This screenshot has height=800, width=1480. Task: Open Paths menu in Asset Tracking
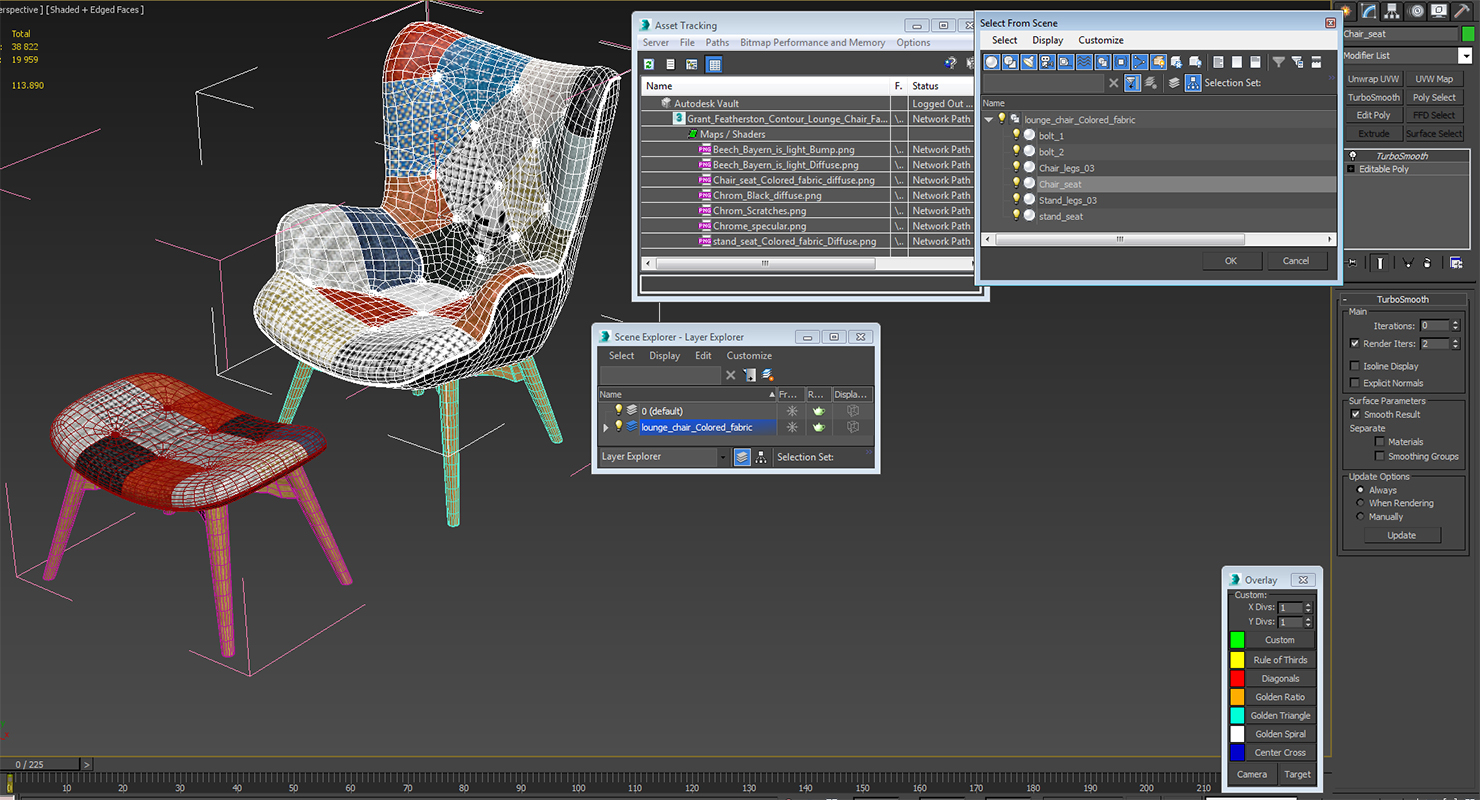[x=717, y=43]
